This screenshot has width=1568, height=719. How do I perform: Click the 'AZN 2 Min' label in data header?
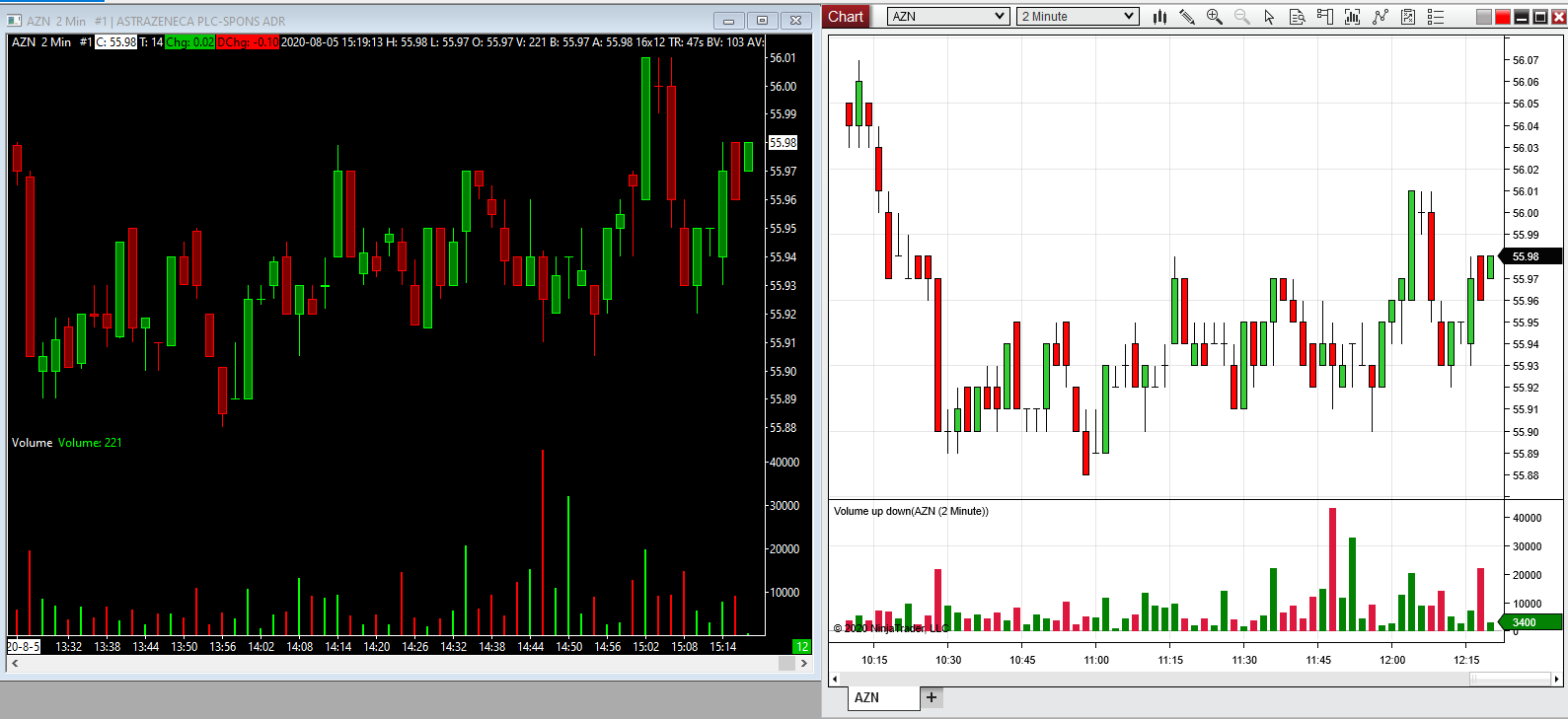pyautogui.click(x=41, y=42)
